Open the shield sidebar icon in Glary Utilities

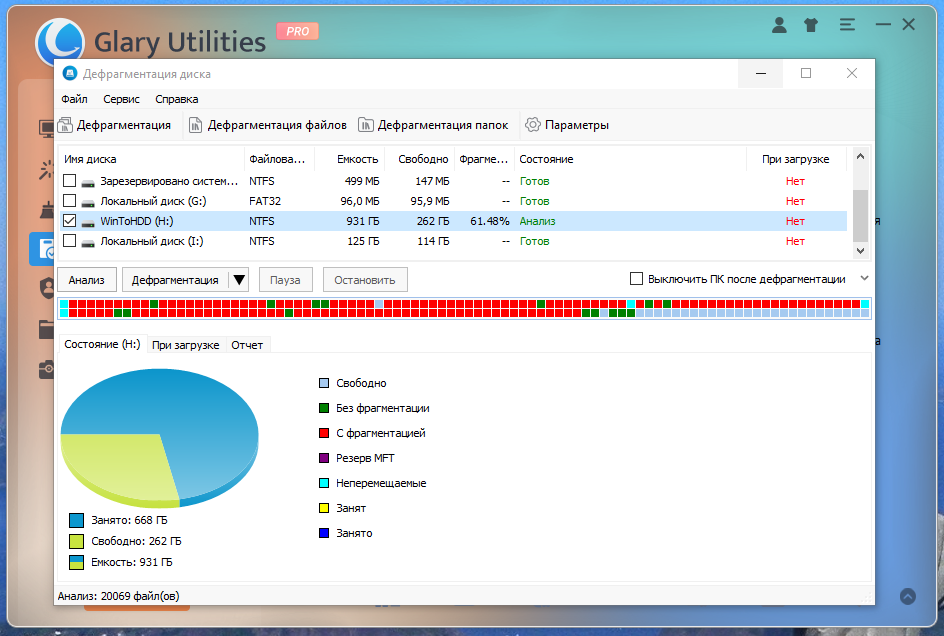47,288
